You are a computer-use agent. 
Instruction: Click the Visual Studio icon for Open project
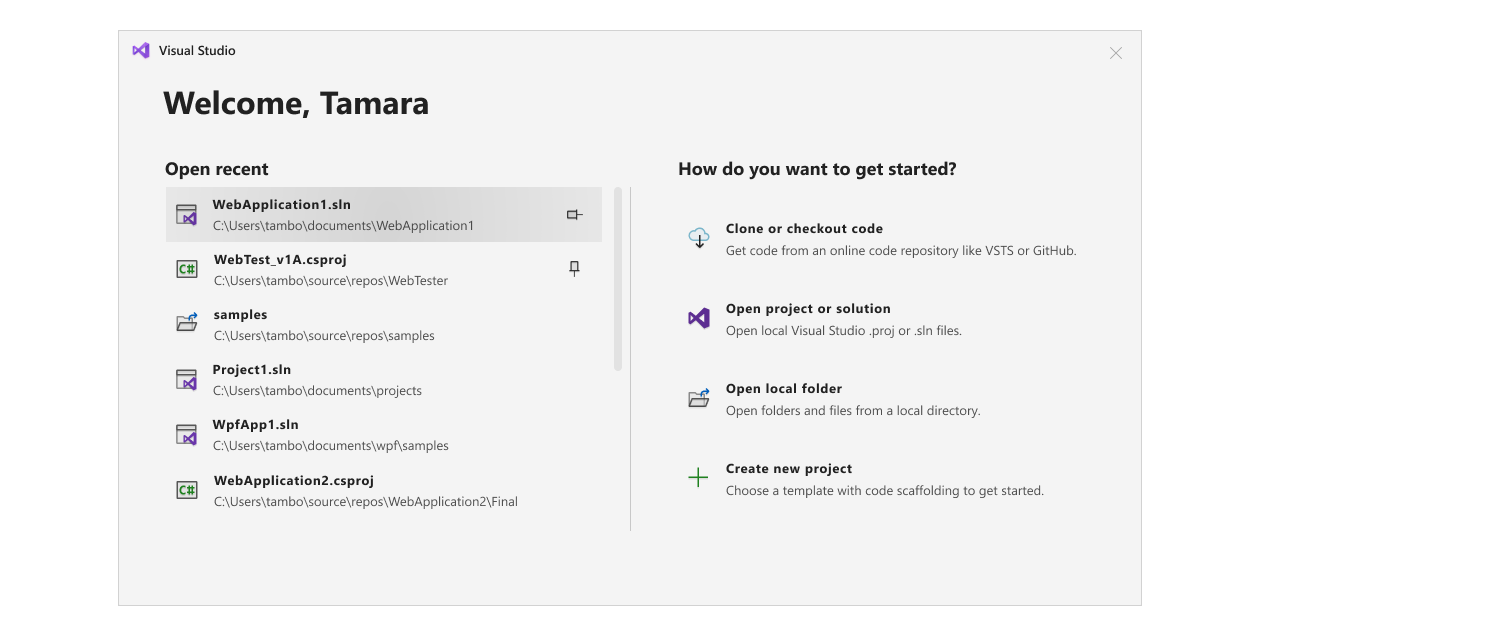click(x=698, y=318)
